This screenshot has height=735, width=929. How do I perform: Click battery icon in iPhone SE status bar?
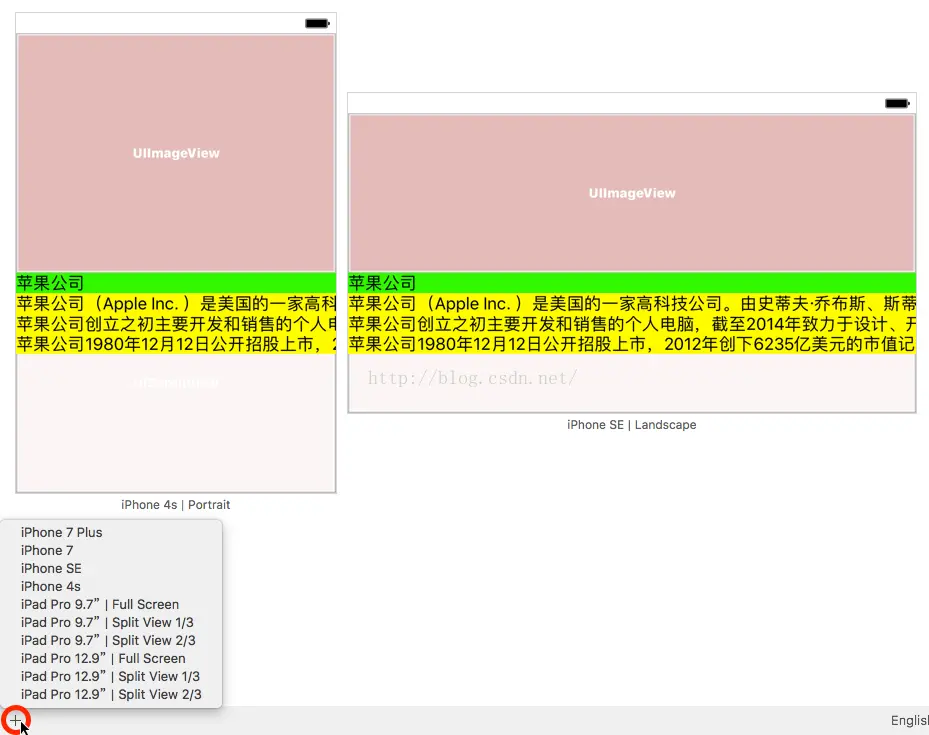click(897, 104)
